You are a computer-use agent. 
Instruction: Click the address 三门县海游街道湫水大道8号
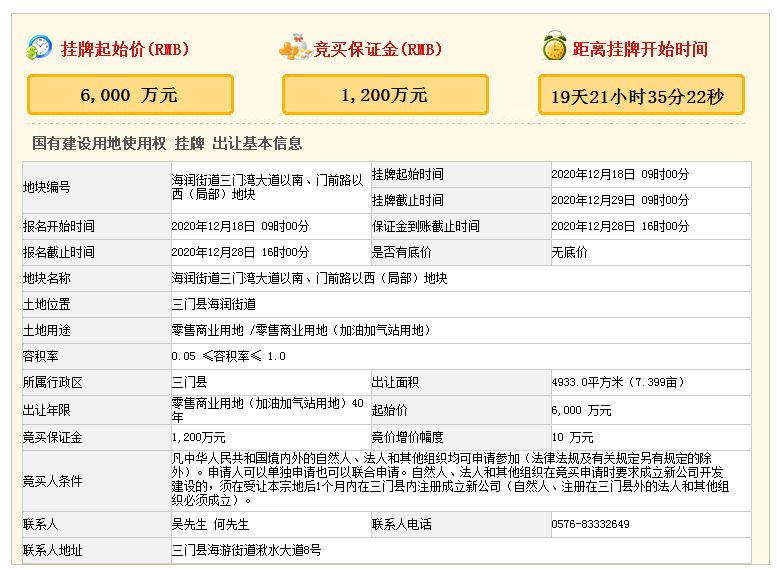coord(246,551)
